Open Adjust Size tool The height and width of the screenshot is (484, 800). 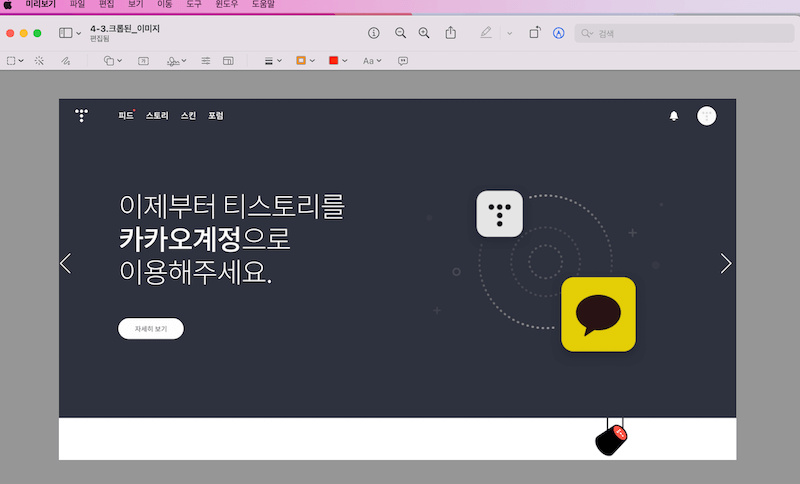[228, 61]
